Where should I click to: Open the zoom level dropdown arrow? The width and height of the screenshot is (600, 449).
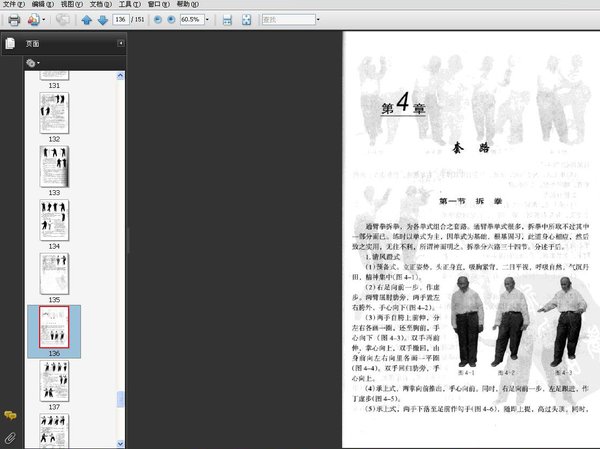coord(207,20)
